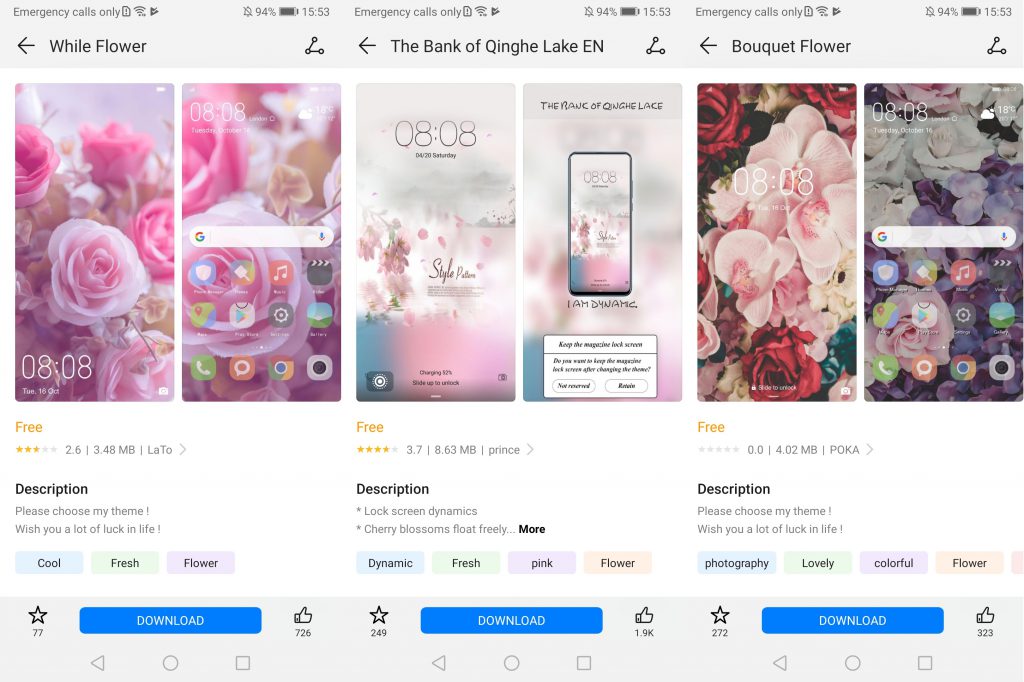
Task: Go back from While Flower page
Action: (x=26, y=46)
